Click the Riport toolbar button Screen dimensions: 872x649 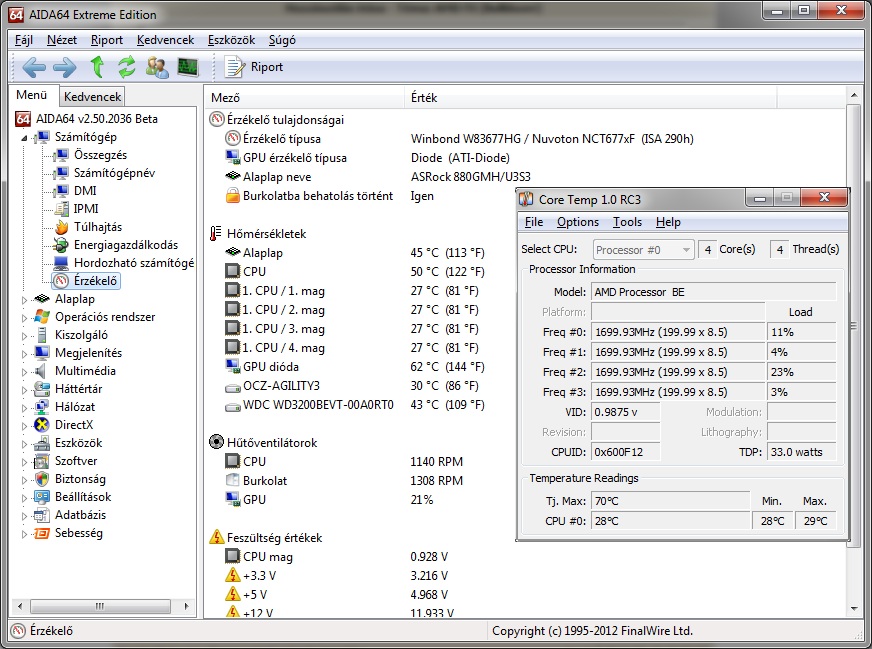pyautogui.click(x=254, y=67)
